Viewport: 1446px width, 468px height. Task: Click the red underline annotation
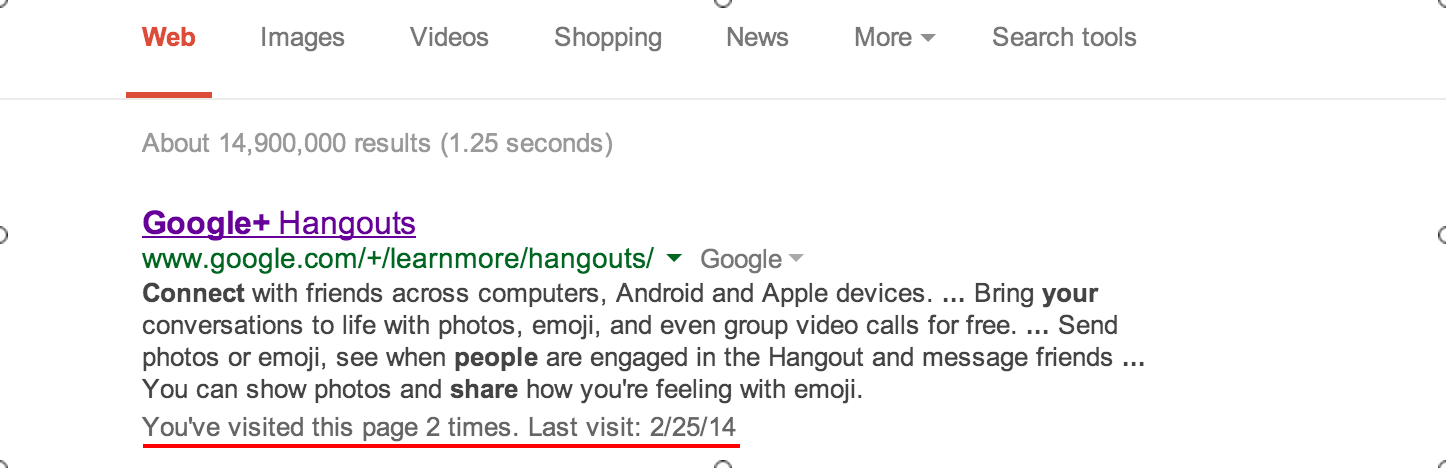point(440,445)
